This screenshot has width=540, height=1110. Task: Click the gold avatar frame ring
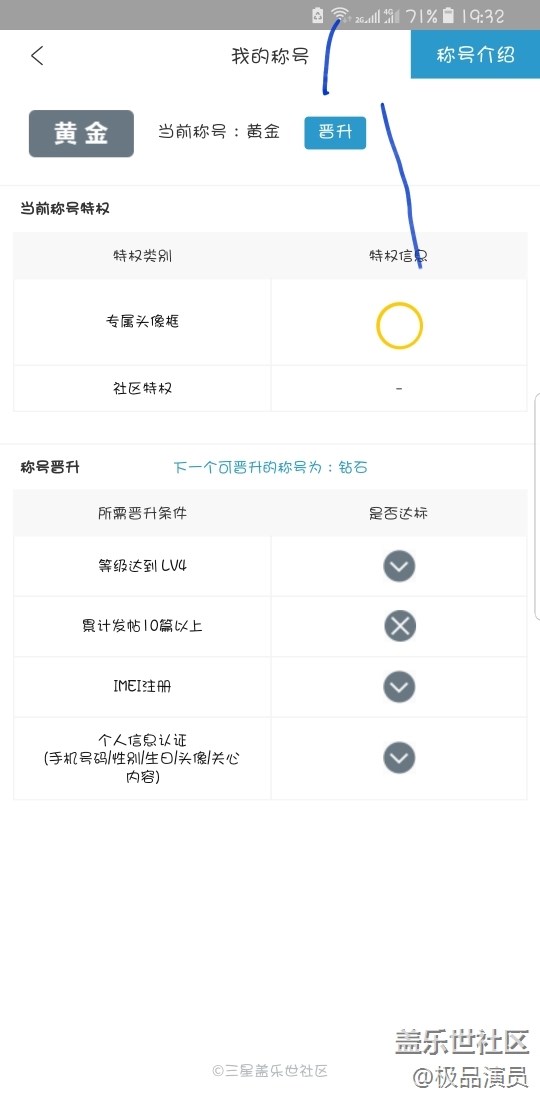click(399, 326)
